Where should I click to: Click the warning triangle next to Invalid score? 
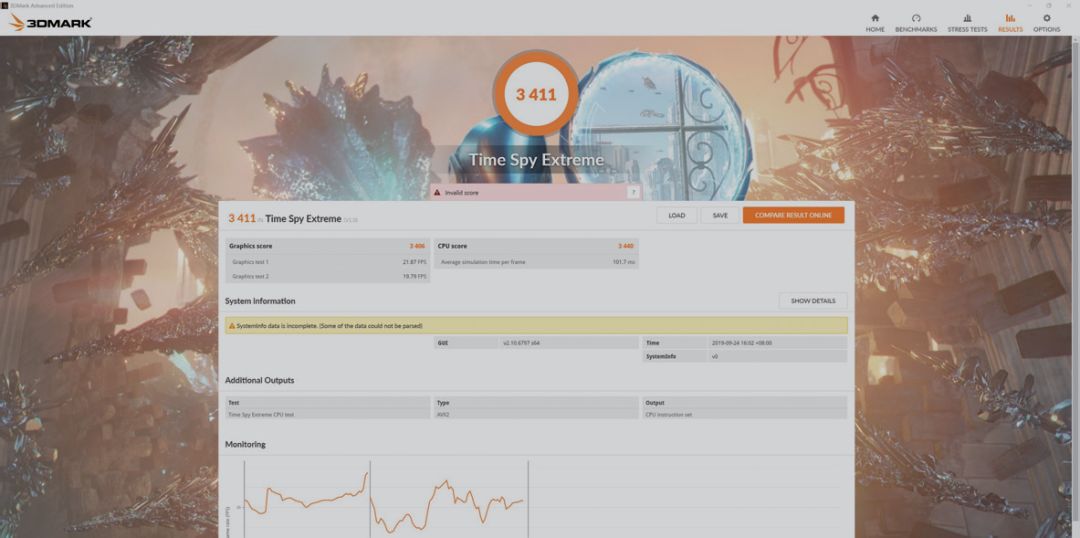point(437,193)
